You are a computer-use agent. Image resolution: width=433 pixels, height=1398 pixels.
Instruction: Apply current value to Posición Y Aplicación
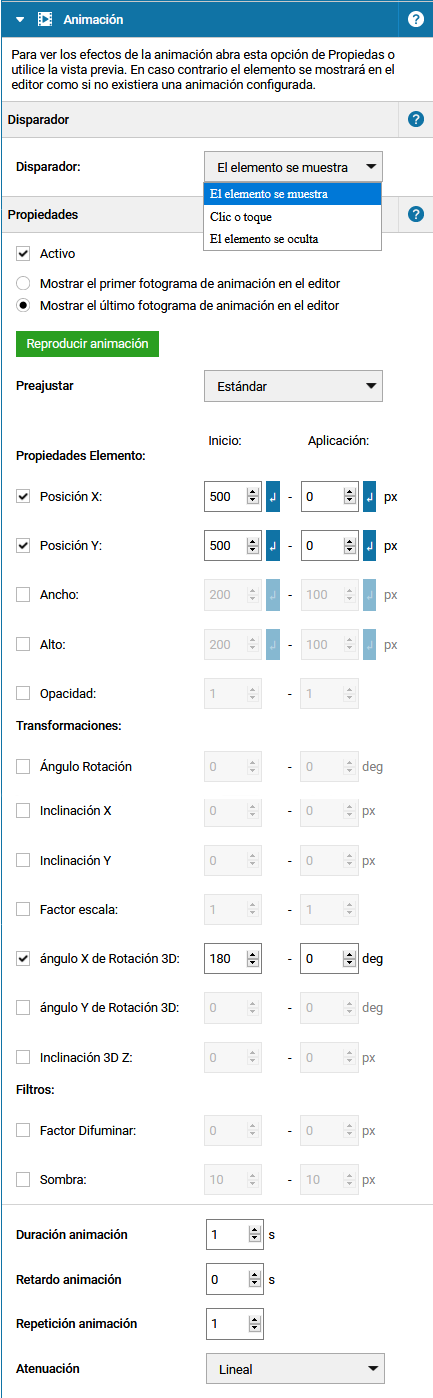370,546
